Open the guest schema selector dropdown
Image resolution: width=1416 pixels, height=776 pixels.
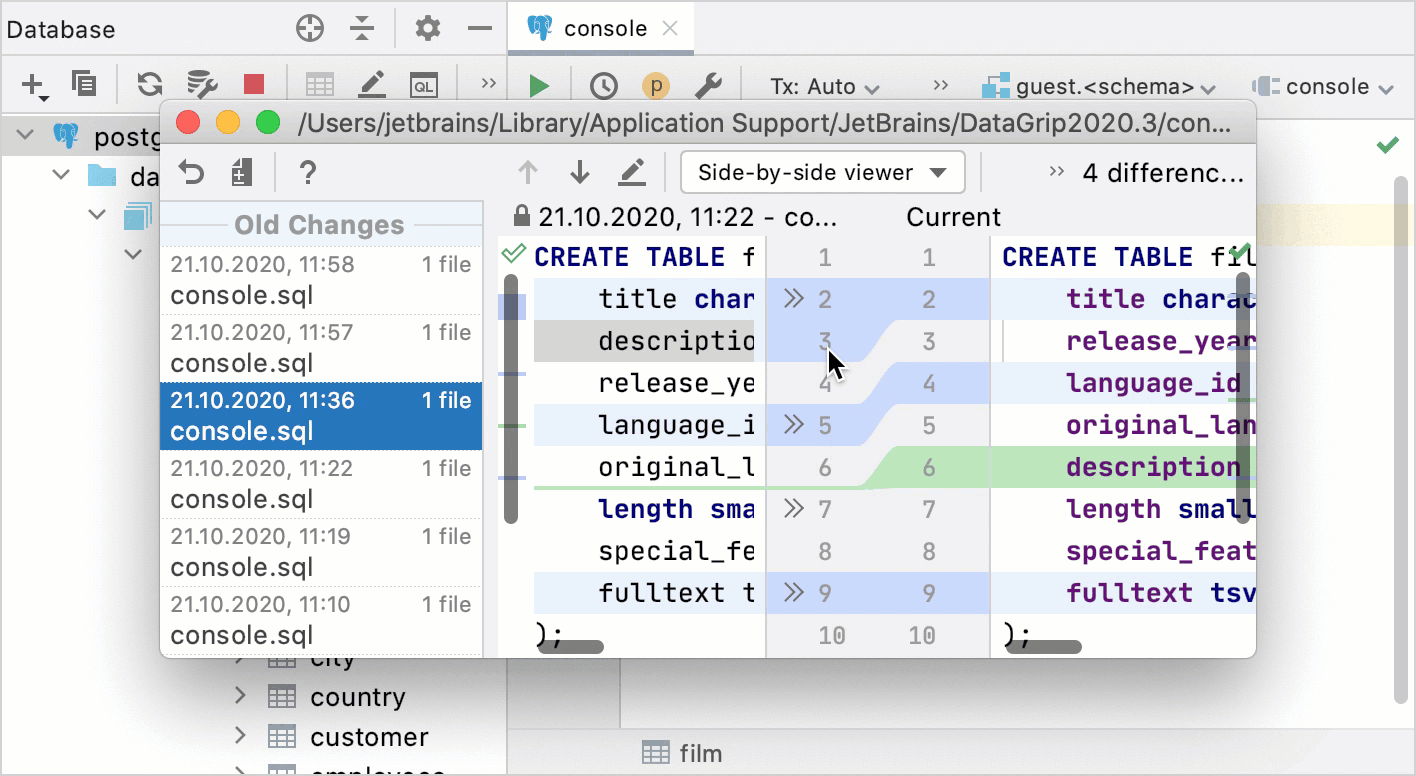[x=1098, y=87]
